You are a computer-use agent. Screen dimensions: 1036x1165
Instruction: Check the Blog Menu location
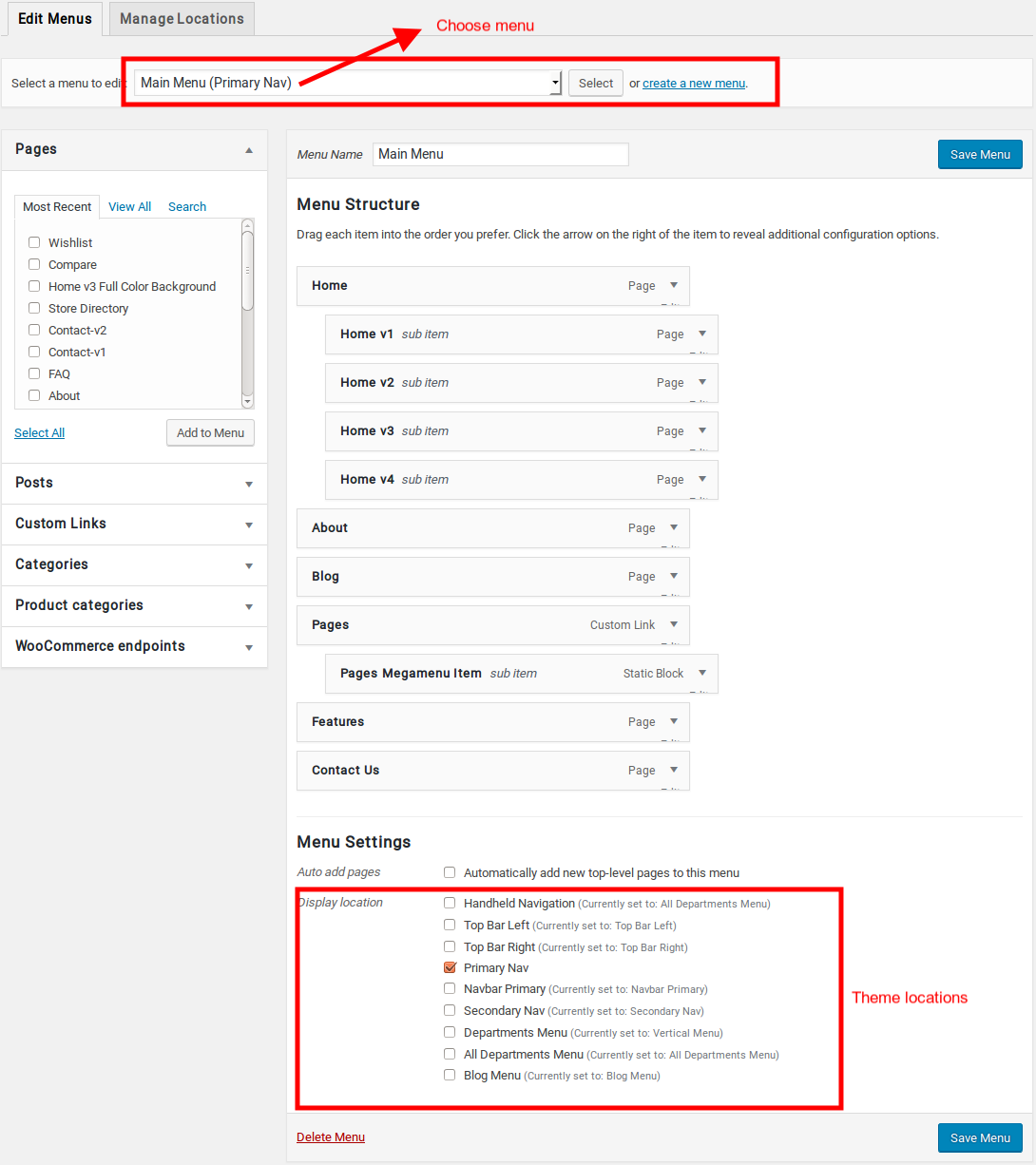(450, 1076)
